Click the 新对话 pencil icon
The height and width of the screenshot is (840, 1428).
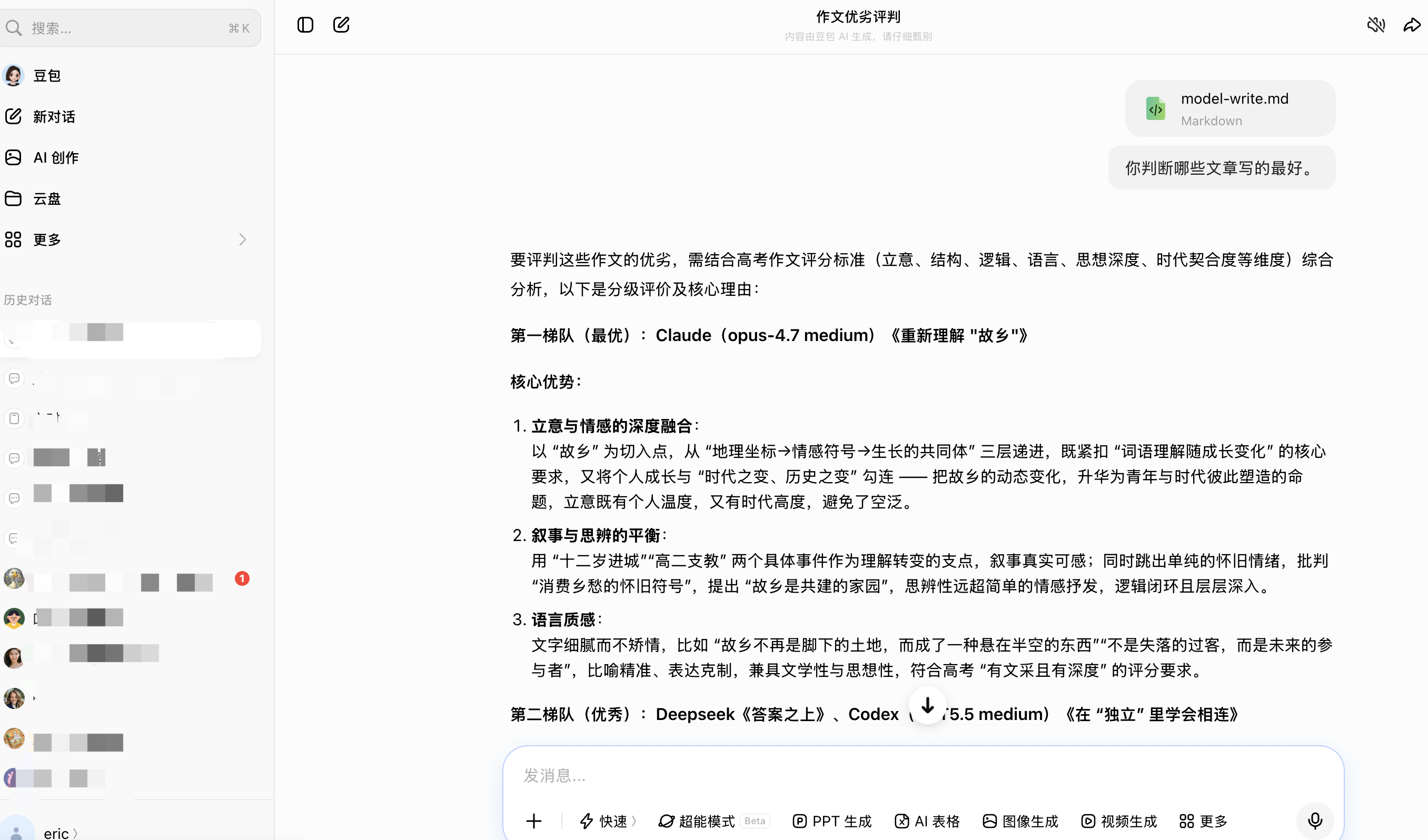pyautogui.click(x=13, y=117)
